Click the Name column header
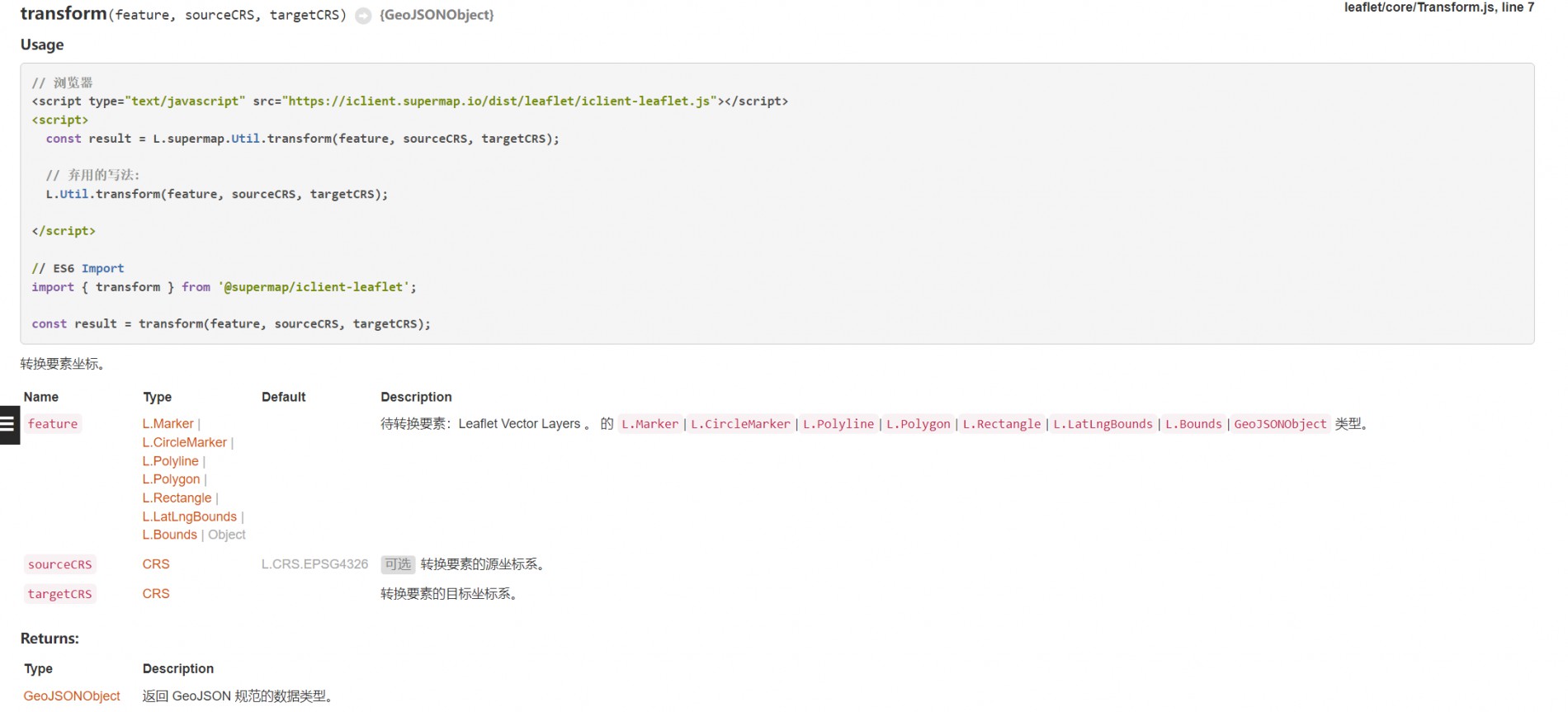This screenshot has height=712, width=1568. click(x=41, y=397)
